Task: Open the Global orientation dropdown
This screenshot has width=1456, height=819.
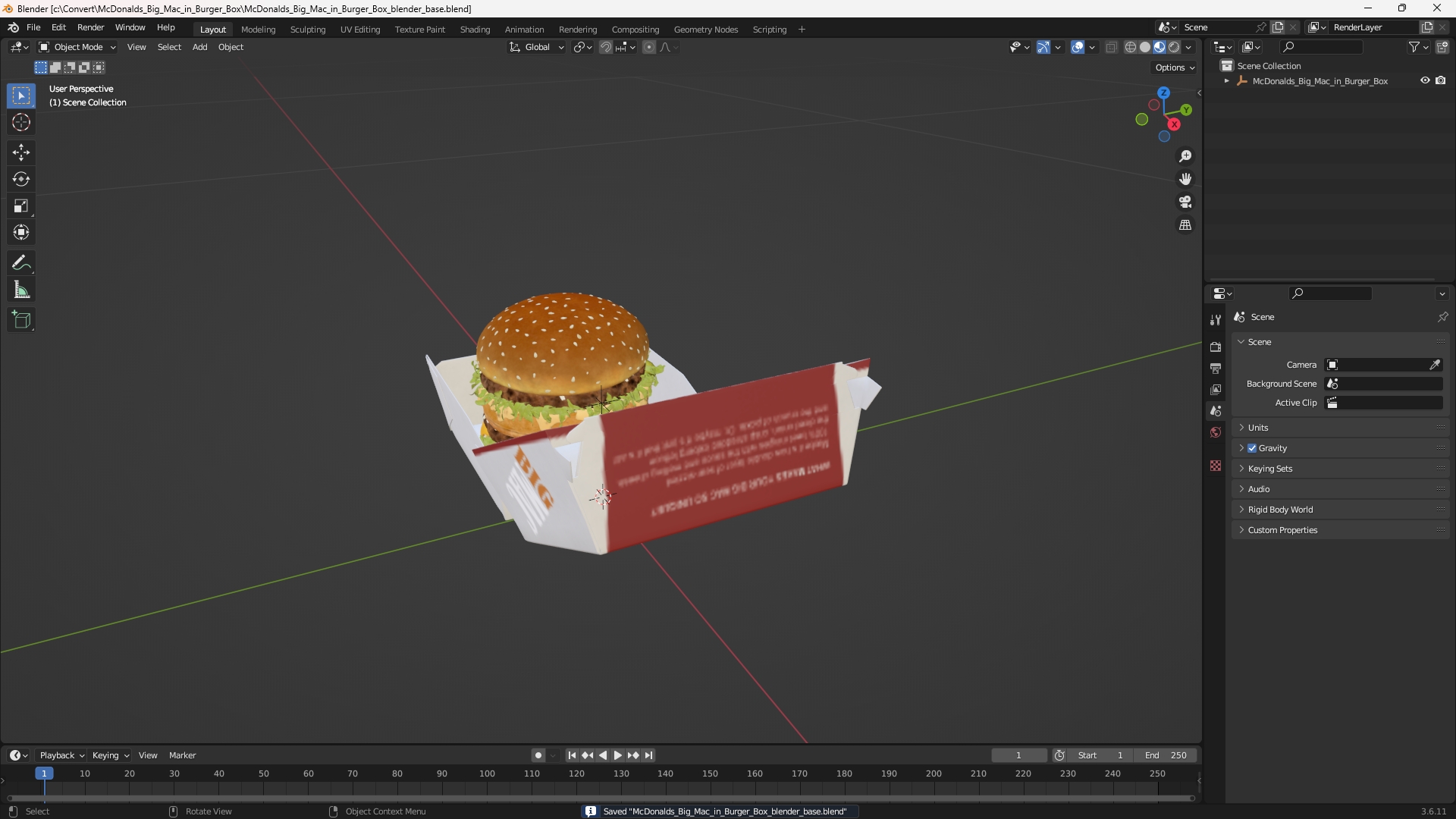Action: 536,47
